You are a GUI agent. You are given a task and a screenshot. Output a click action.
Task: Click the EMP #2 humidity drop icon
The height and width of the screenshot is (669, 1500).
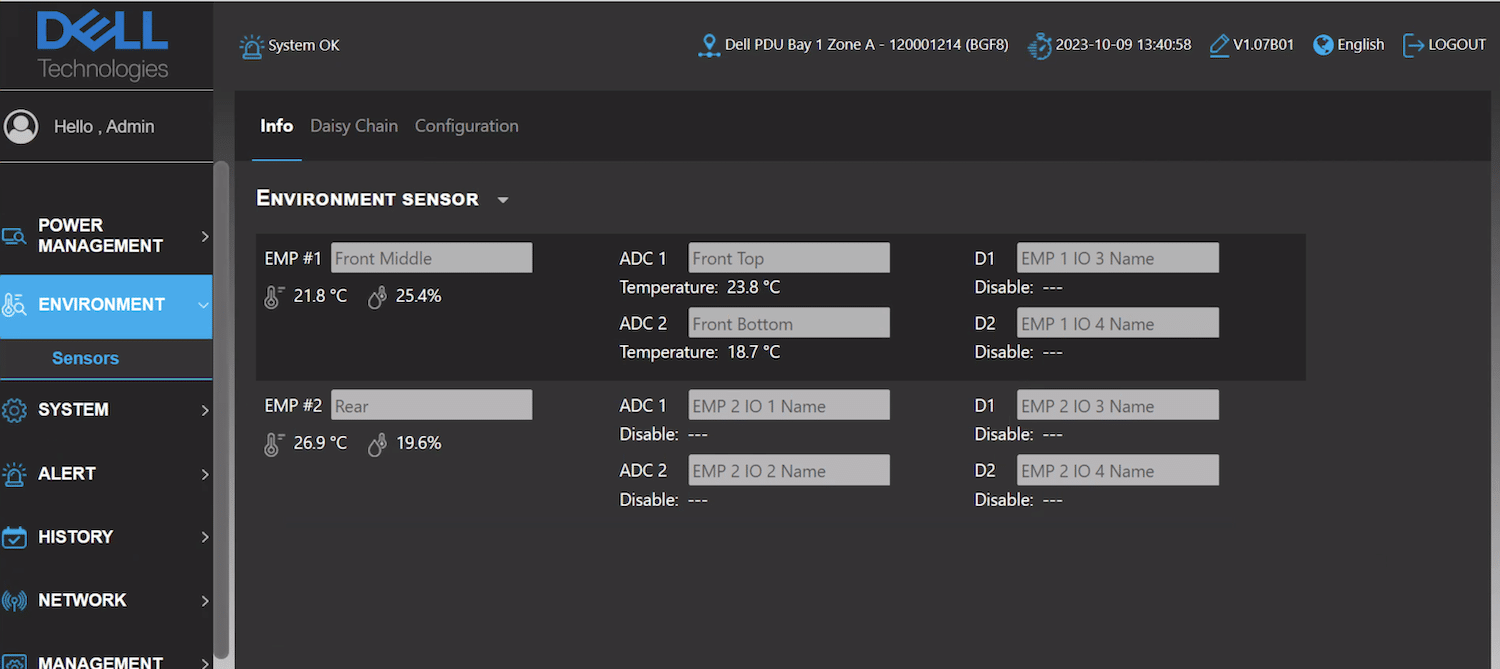coord(377,444)
